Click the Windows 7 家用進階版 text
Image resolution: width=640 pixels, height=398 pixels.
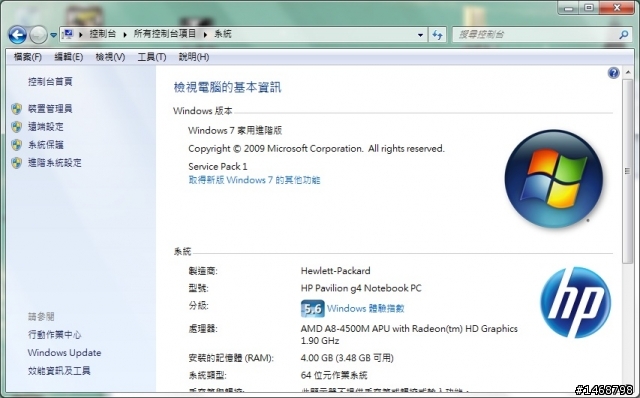[235, 131]
